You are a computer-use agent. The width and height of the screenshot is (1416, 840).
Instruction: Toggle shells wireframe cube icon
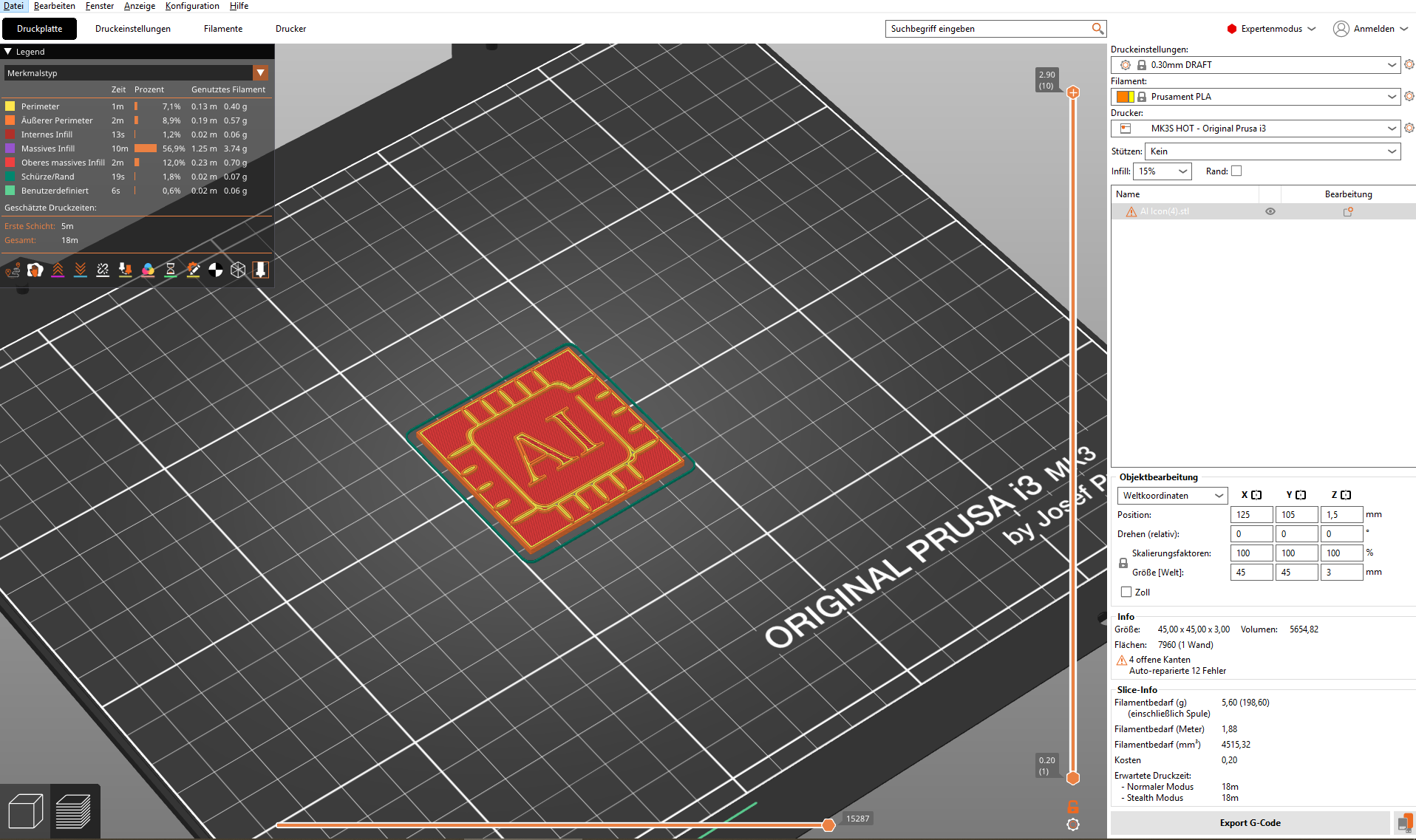pyautogui.click(x=238, y=270)
